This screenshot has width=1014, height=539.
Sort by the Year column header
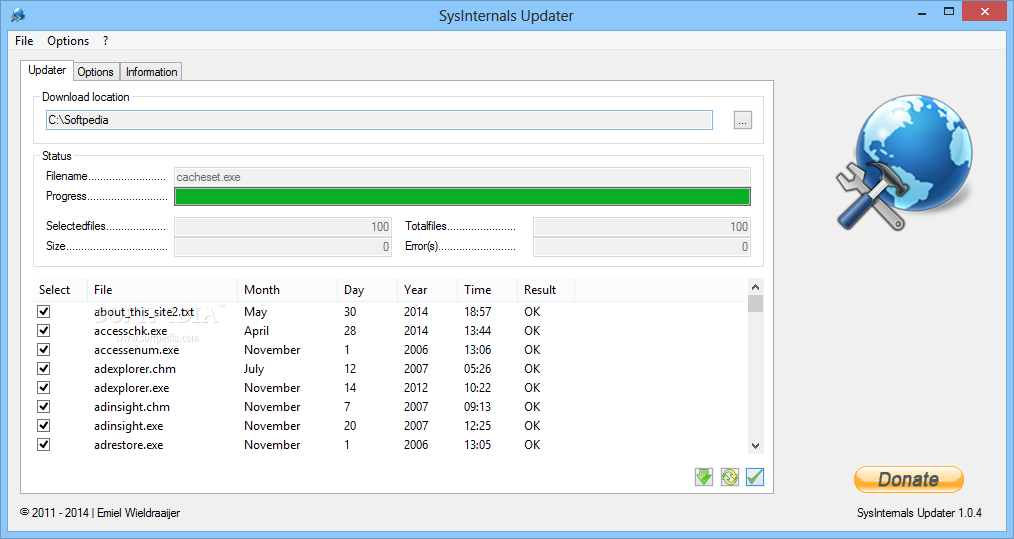pos(427,290)
